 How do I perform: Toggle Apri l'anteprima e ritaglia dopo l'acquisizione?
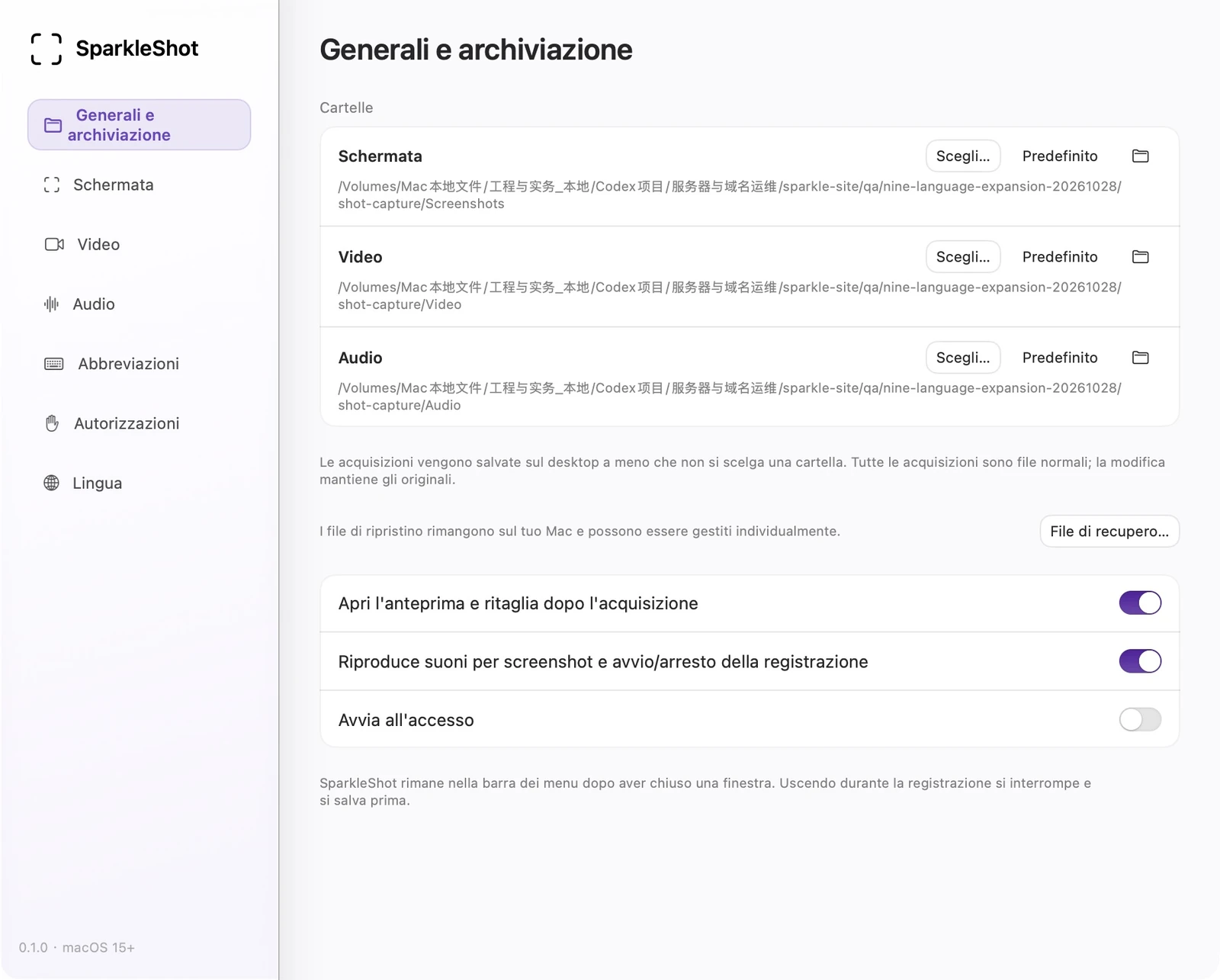click(1140, 602)
